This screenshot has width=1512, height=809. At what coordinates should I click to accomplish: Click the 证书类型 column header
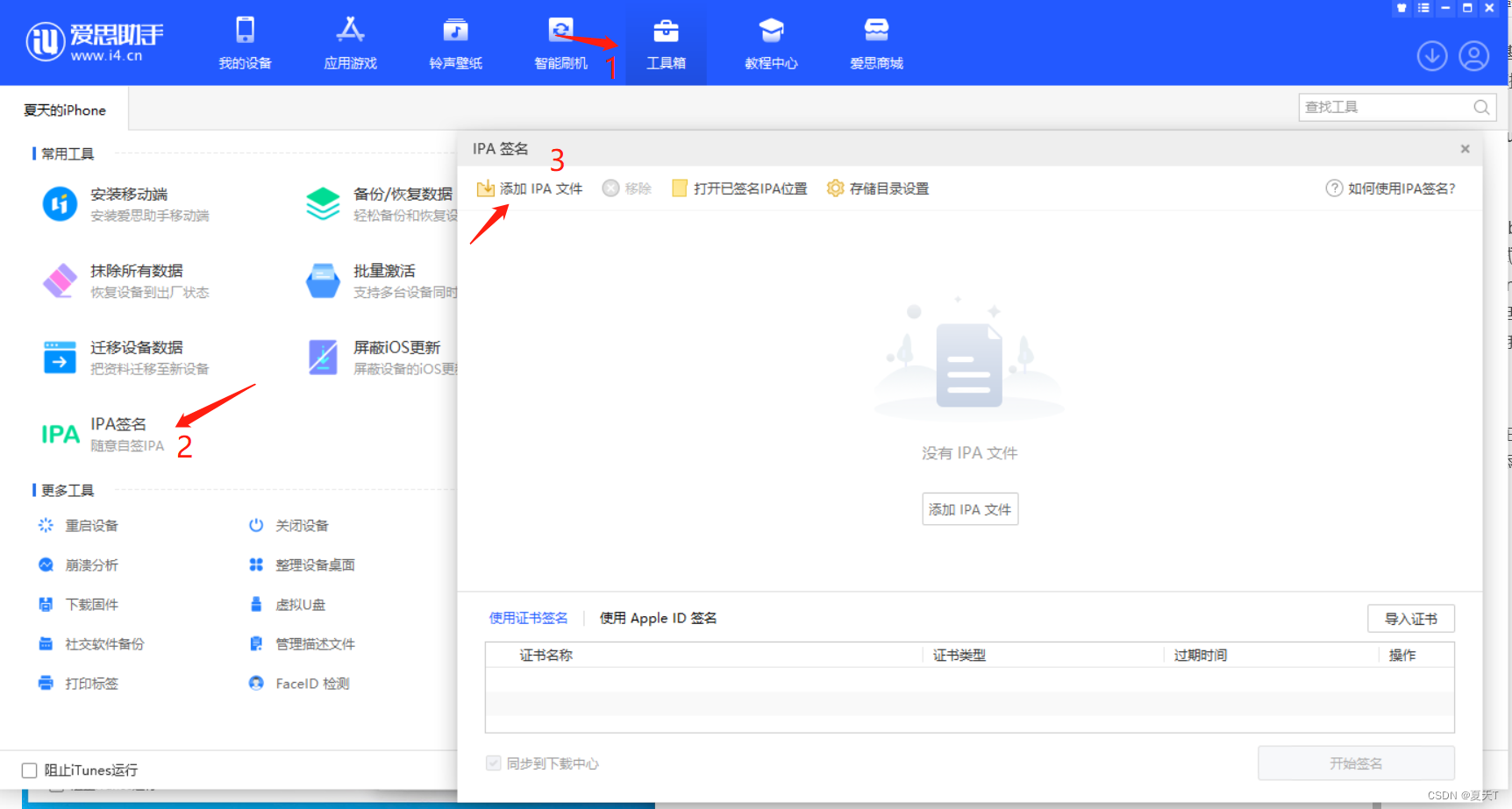tap(959, 655)
